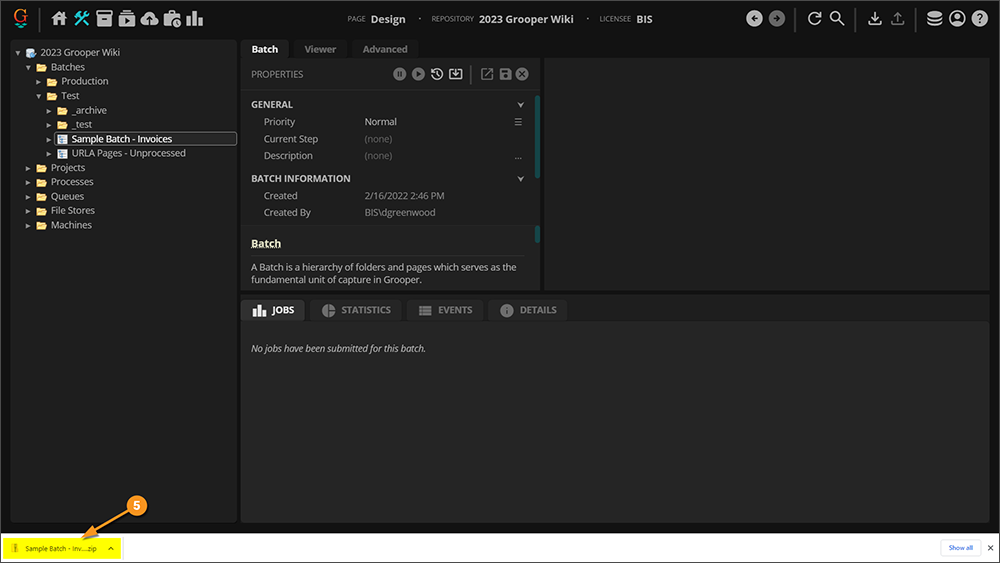Click the Batch help heading link
This screenshot has width=1000, height=563.
pyautogui.click(x=266, y=244)
